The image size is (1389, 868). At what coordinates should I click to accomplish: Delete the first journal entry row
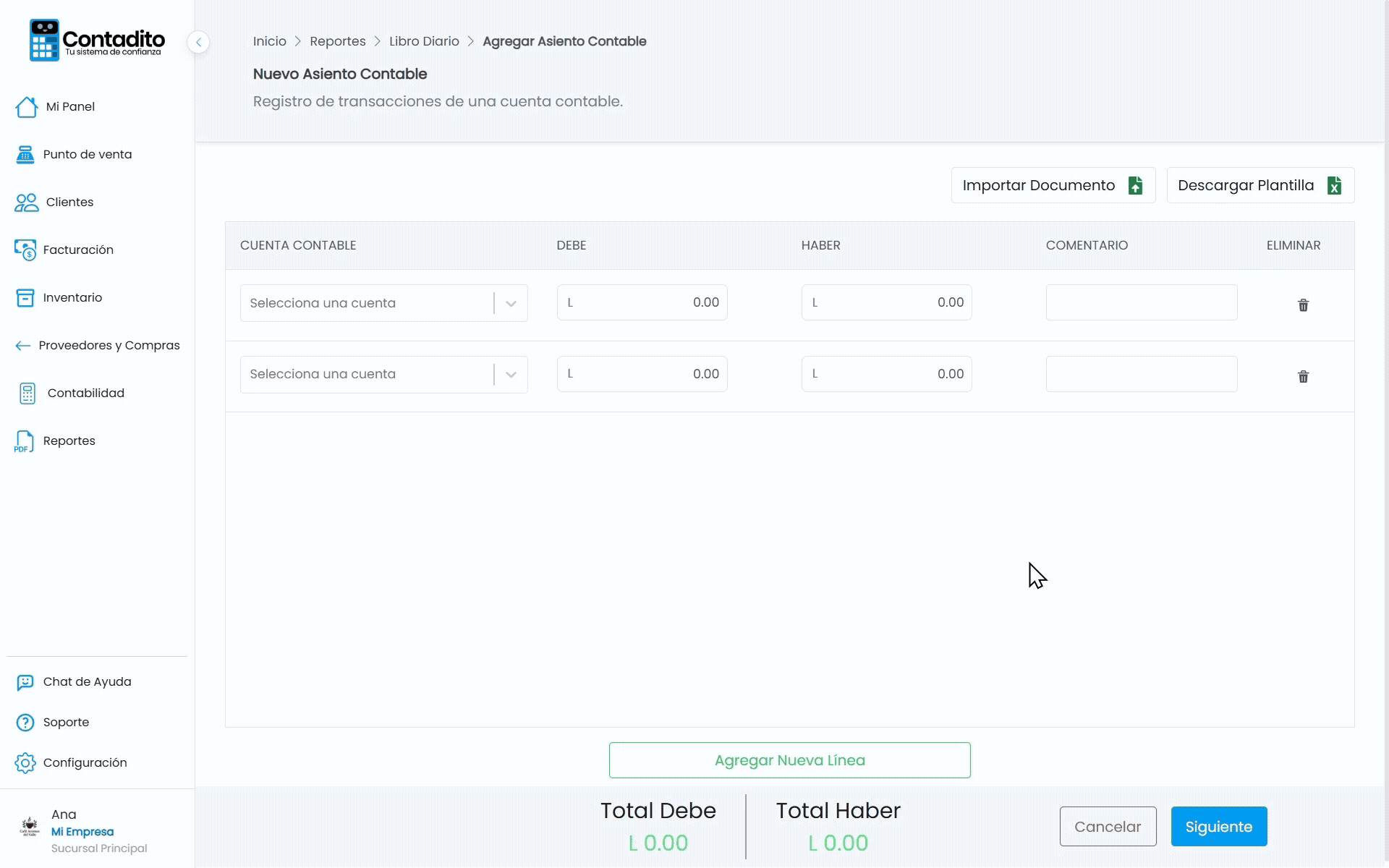(x=1303, y=305)
